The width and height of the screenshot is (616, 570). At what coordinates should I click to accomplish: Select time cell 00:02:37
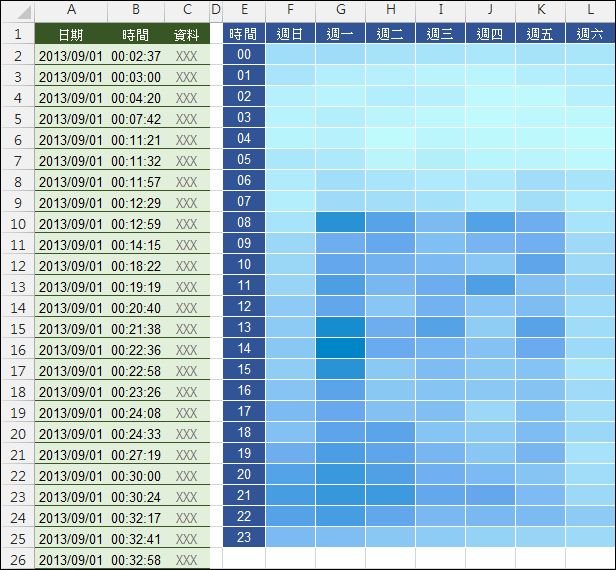coord(136,56)
